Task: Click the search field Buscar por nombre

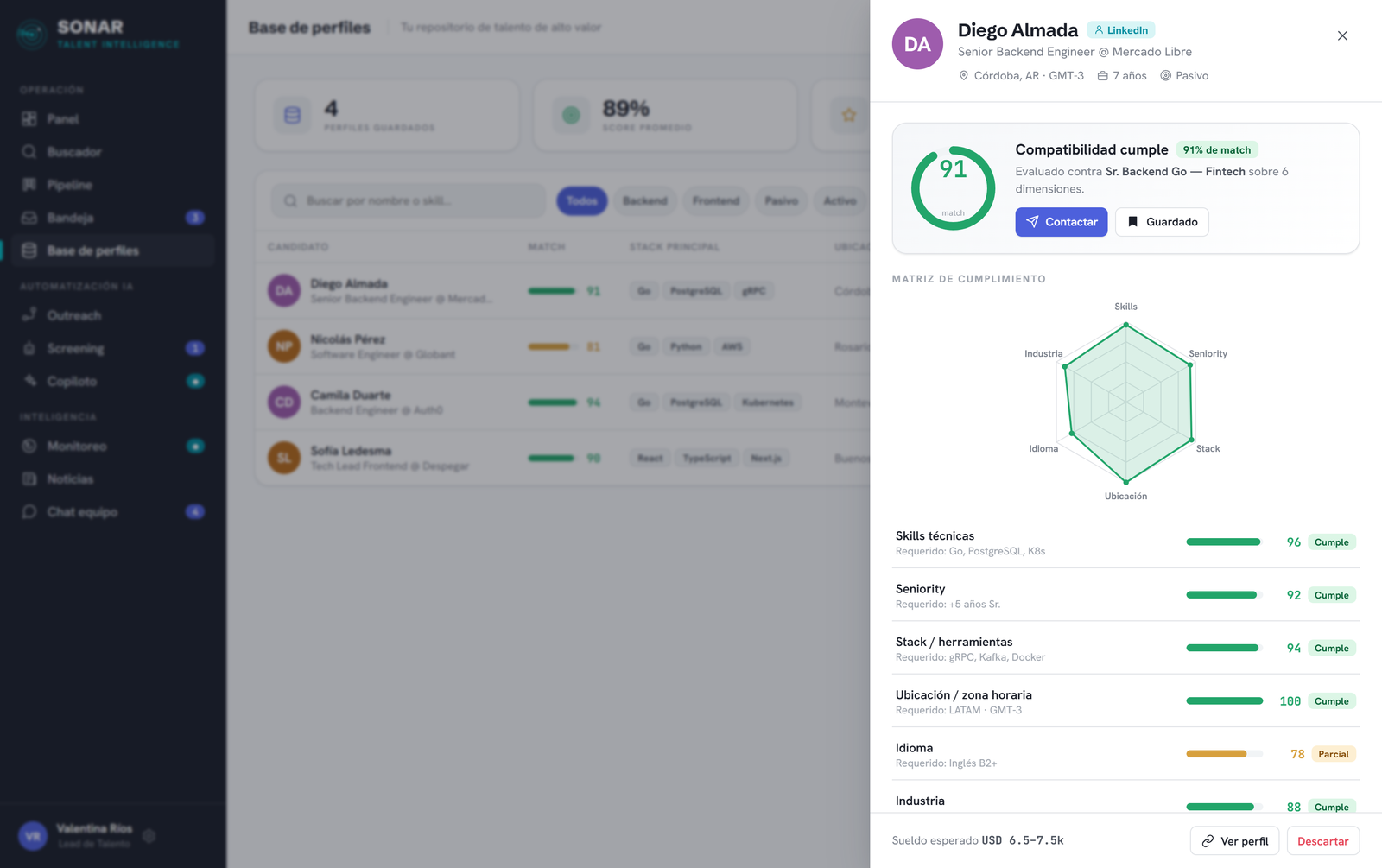Action: click(x=409, y=200)
